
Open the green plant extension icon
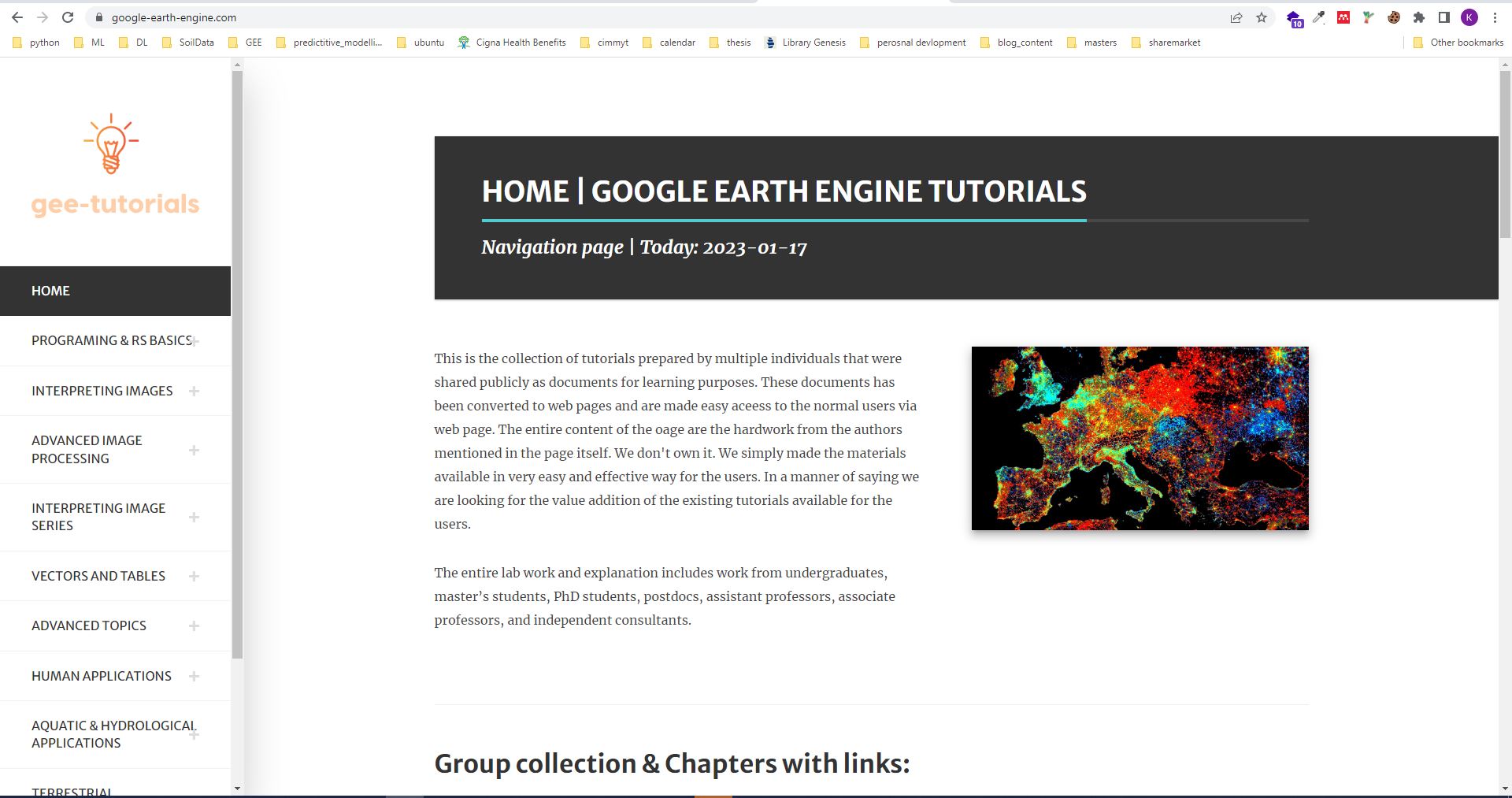[1369, 17]
